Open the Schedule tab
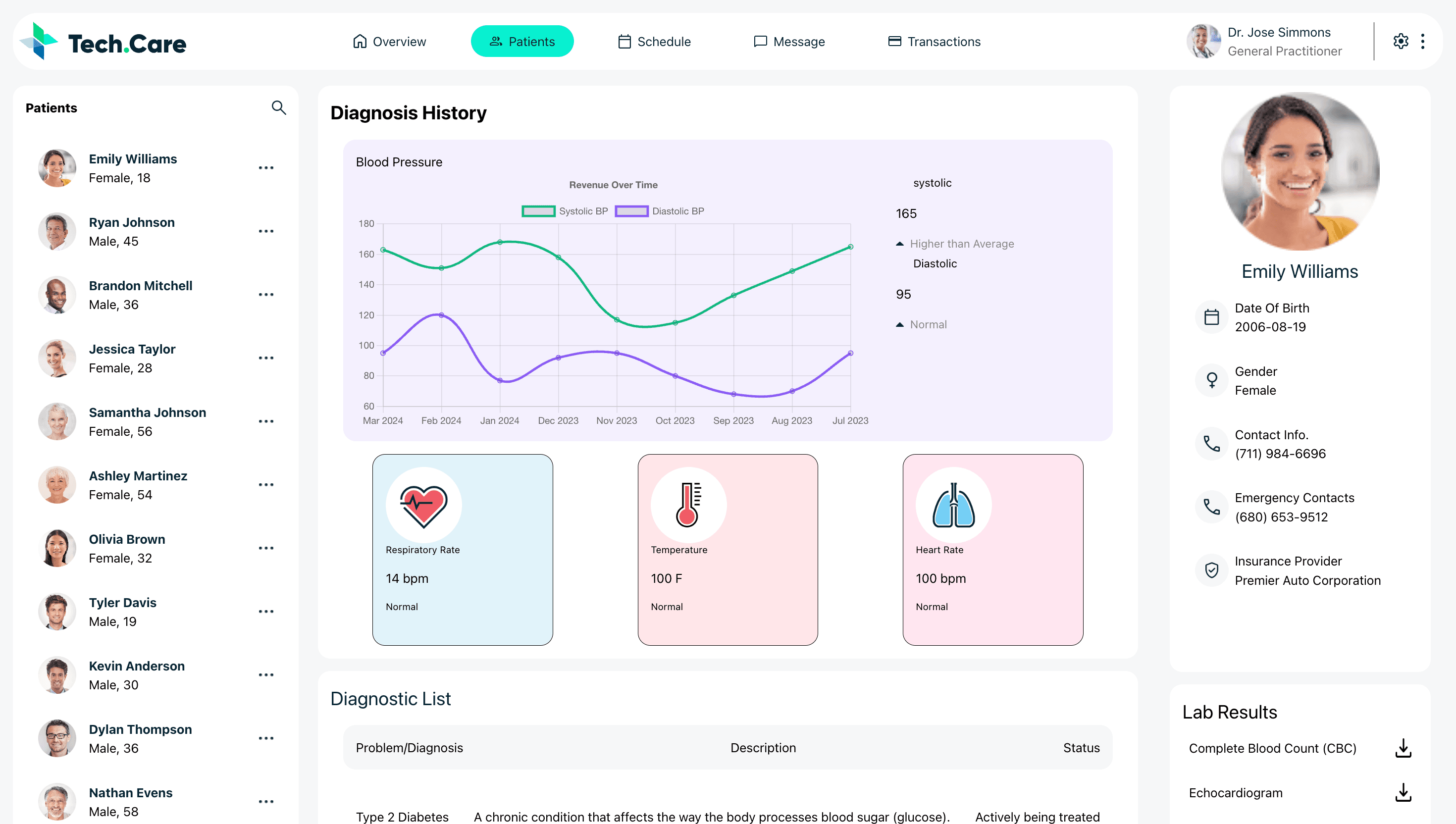 click(654, 41)
